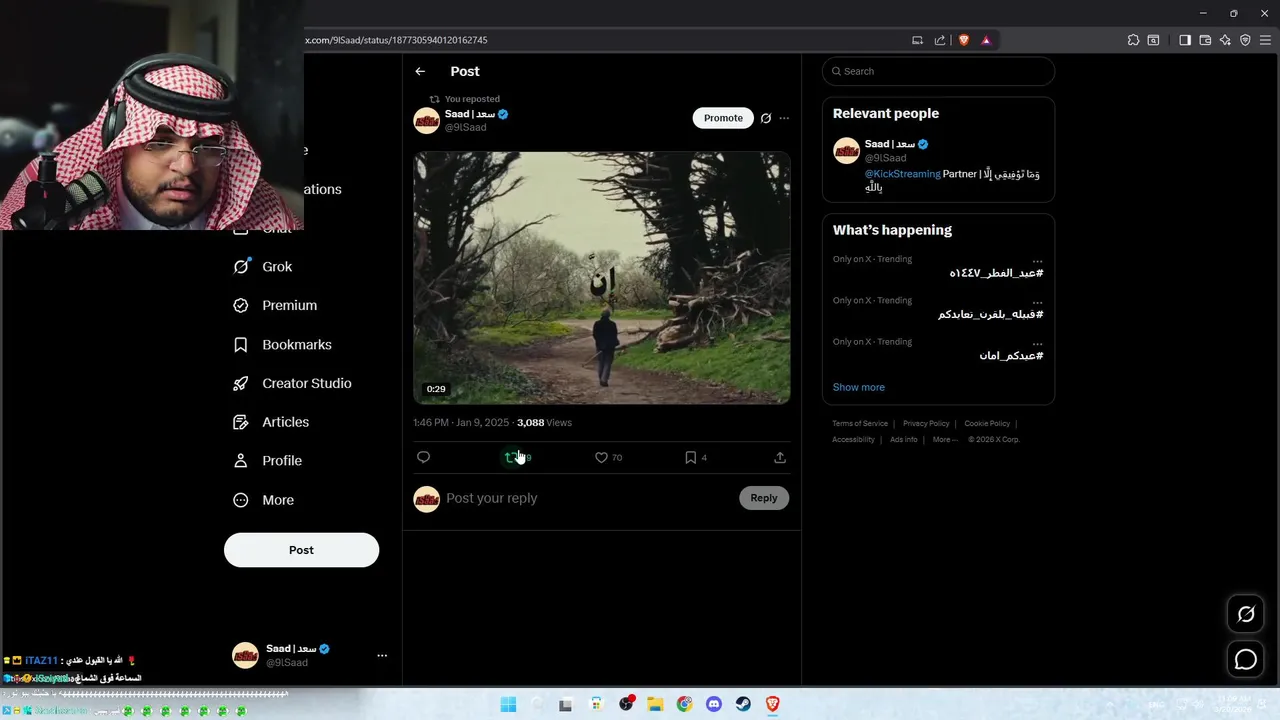1280x720 pixels.
Task: Open the floating Grok button
Action: click(x=1246, y=614)
